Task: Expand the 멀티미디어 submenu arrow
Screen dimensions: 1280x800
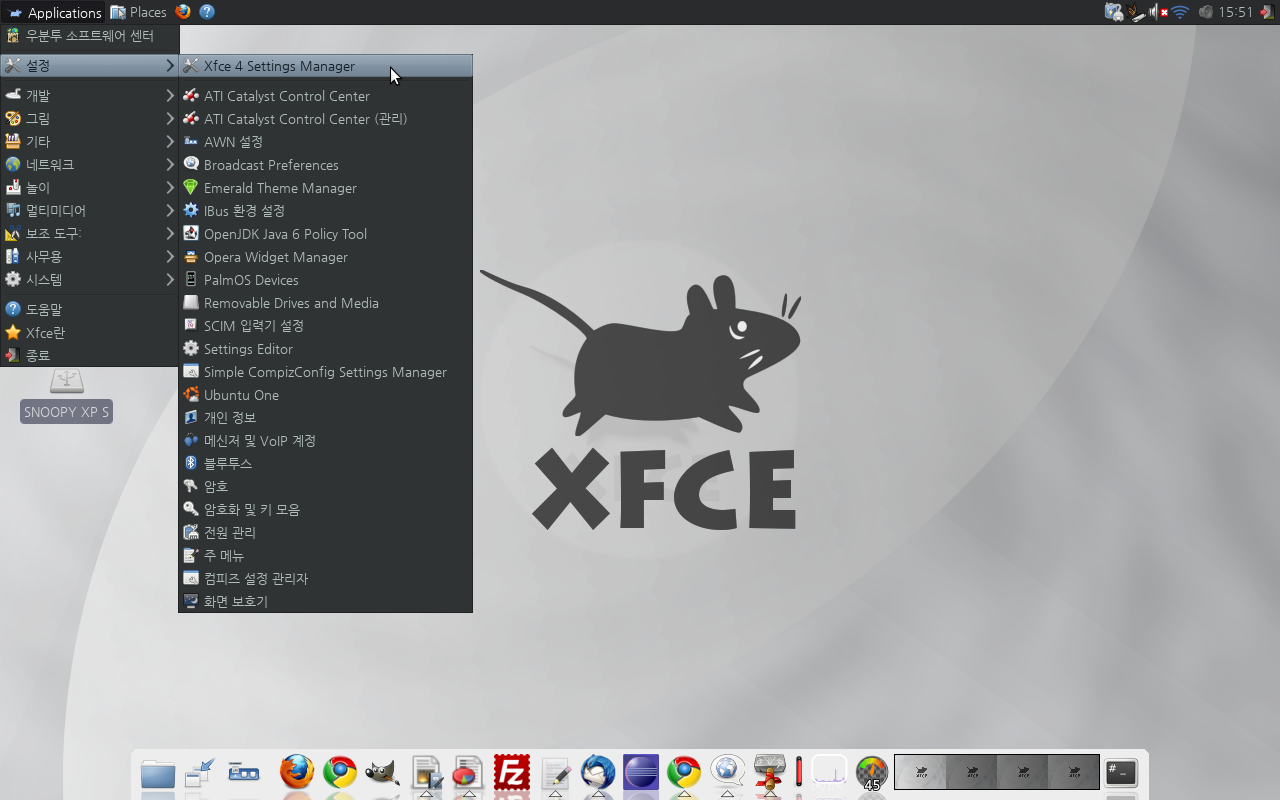Action: 170,211
